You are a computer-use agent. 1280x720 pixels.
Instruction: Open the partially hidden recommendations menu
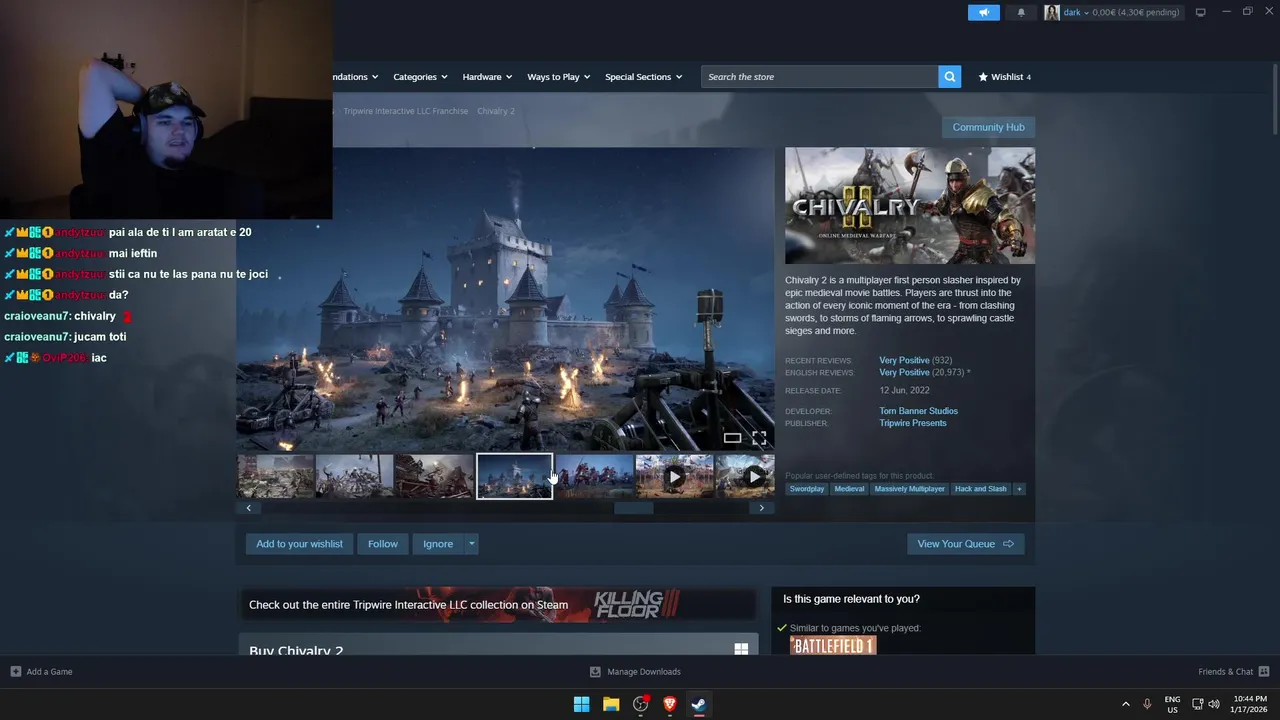(x=356, y=77)
